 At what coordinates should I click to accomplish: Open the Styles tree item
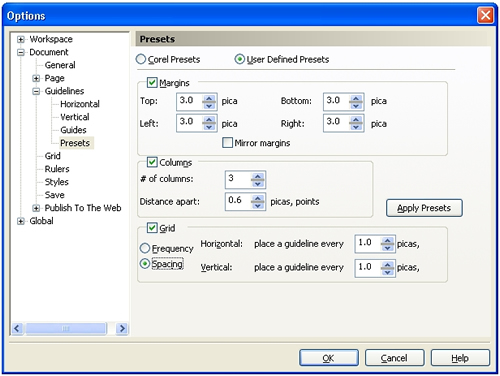coord(57,182)
